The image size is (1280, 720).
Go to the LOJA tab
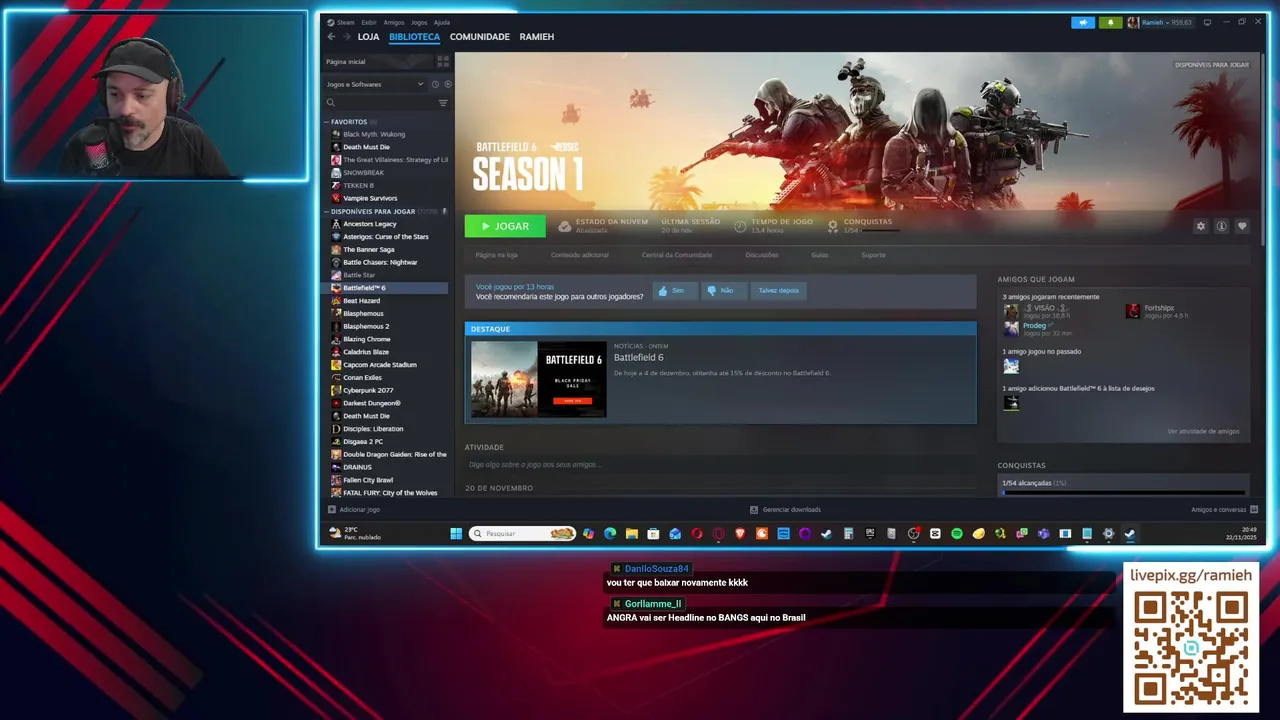[369, 37]
